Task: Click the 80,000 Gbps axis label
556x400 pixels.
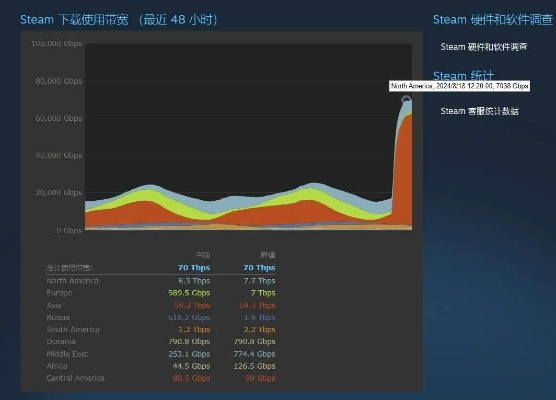Action: coord(58,81)
